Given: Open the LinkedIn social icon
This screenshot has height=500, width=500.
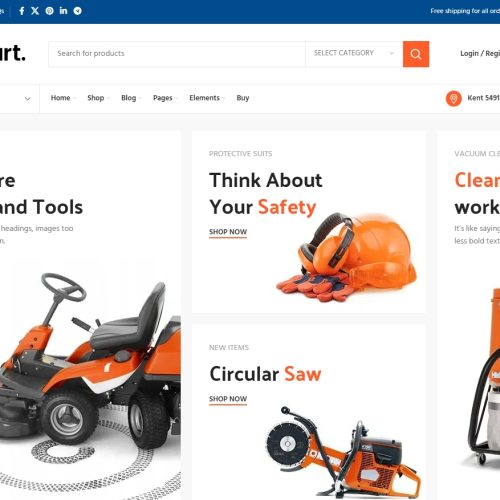Looking at the screenshot, I should (63, 11).
